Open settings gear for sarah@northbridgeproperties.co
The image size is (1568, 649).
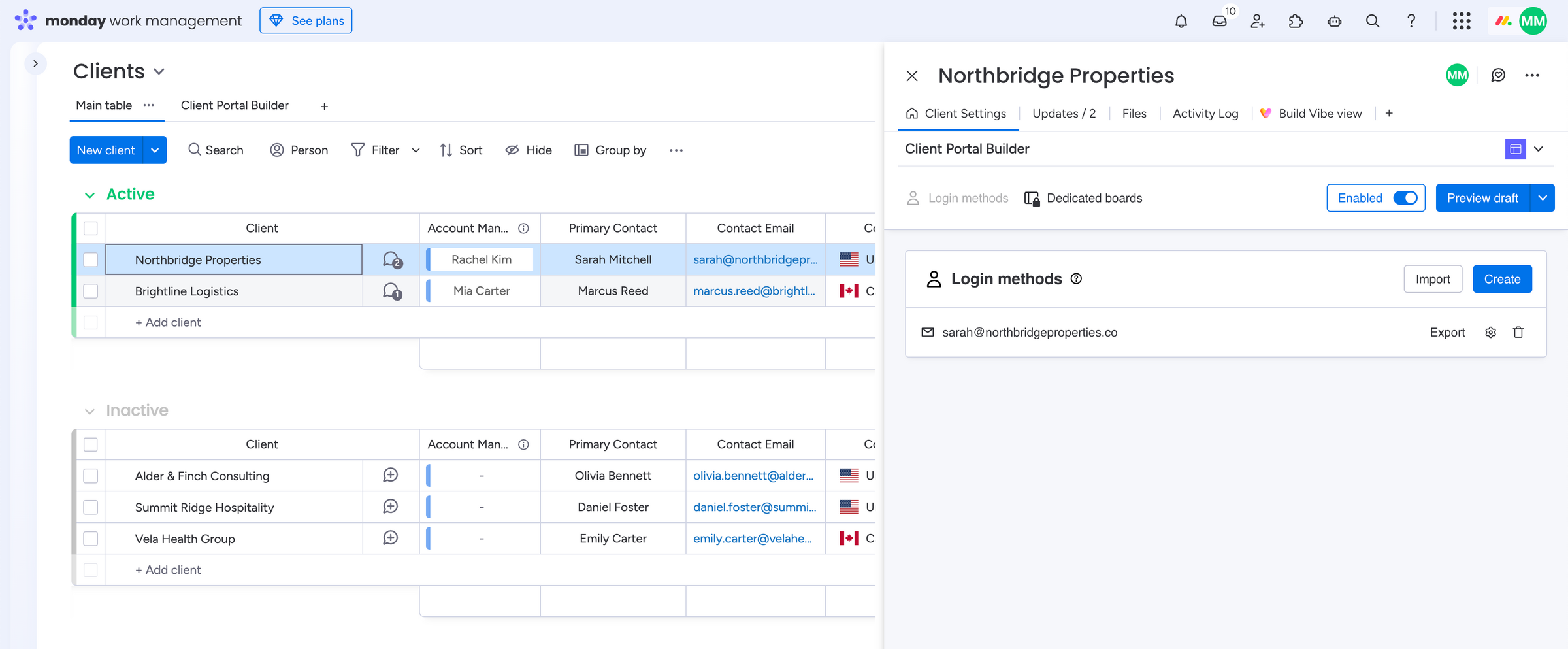pyautogui.click(x=1490, y=333)
